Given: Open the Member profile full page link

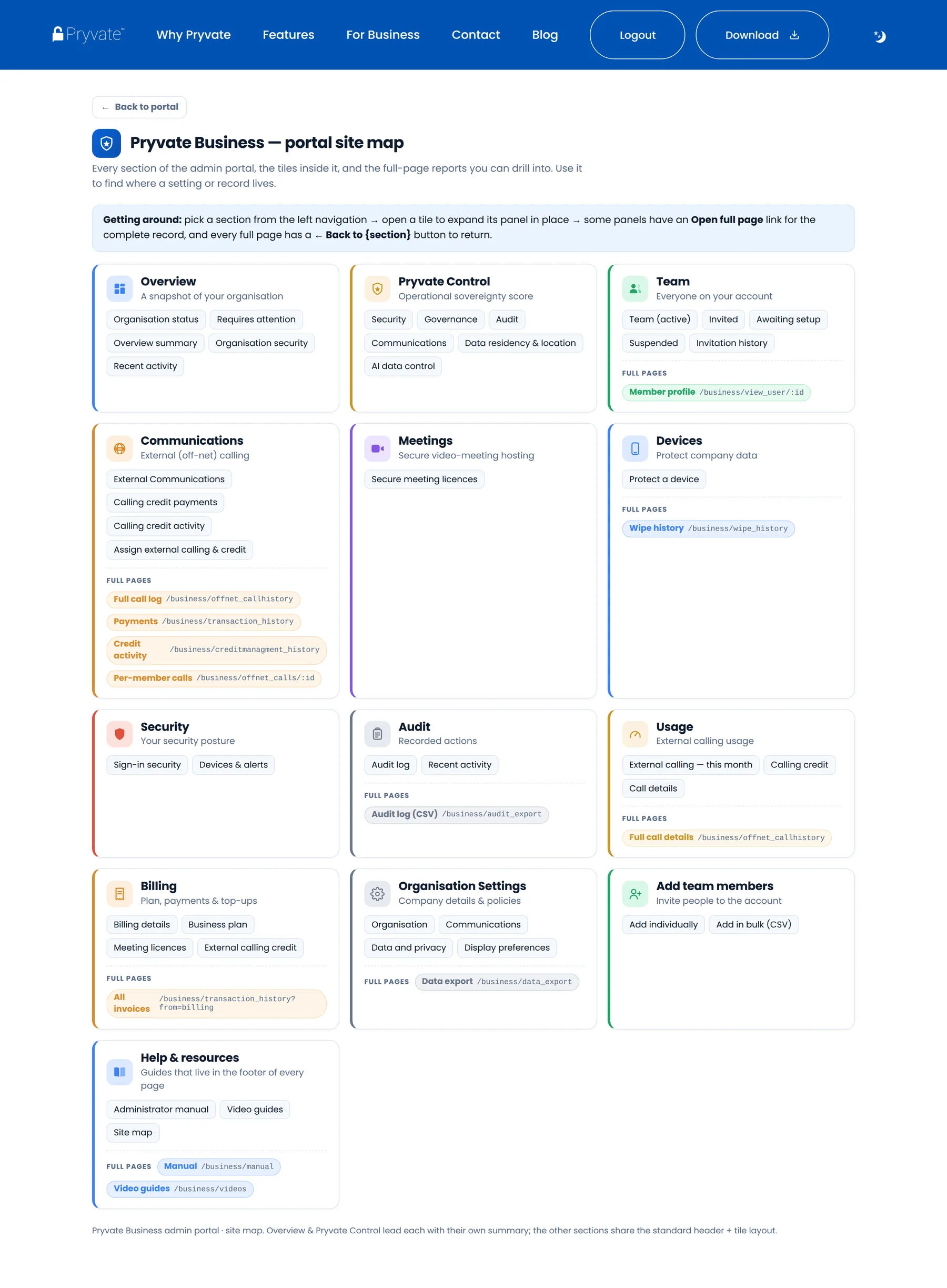Looking at the screenshot, I should click(716, 392).
